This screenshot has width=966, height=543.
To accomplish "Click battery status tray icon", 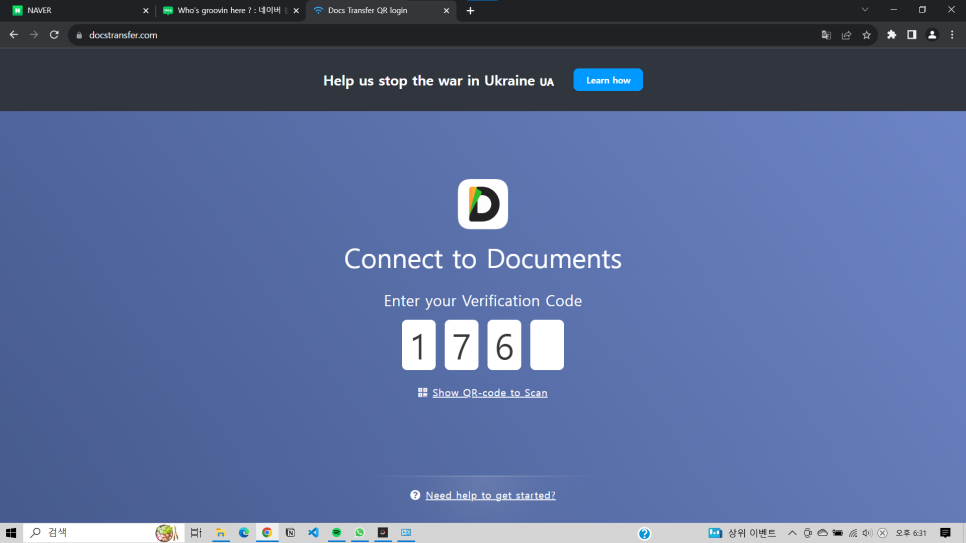I will pyautogui.click(x=838, y=533).
